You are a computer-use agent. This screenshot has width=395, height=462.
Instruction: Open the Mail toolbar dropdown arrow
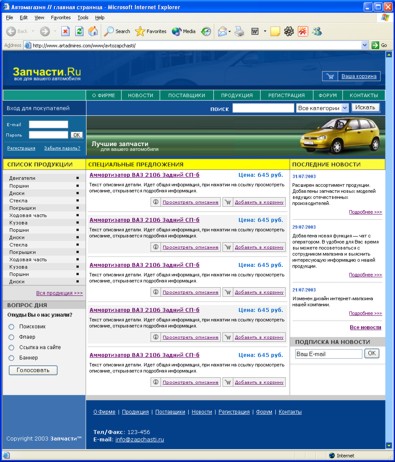point(230,31)
